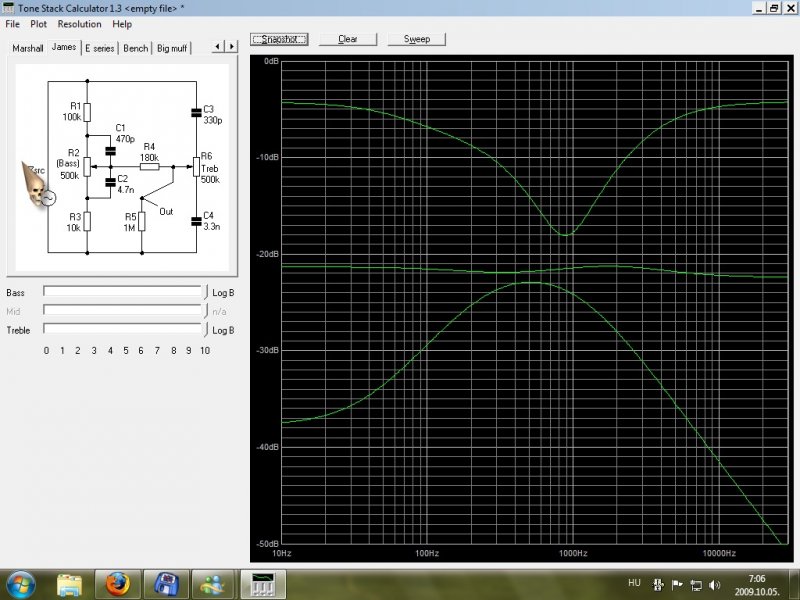Viewport: 800px width, 600px height.
Task: Switch to the E series tab
Action: [99, 48]
